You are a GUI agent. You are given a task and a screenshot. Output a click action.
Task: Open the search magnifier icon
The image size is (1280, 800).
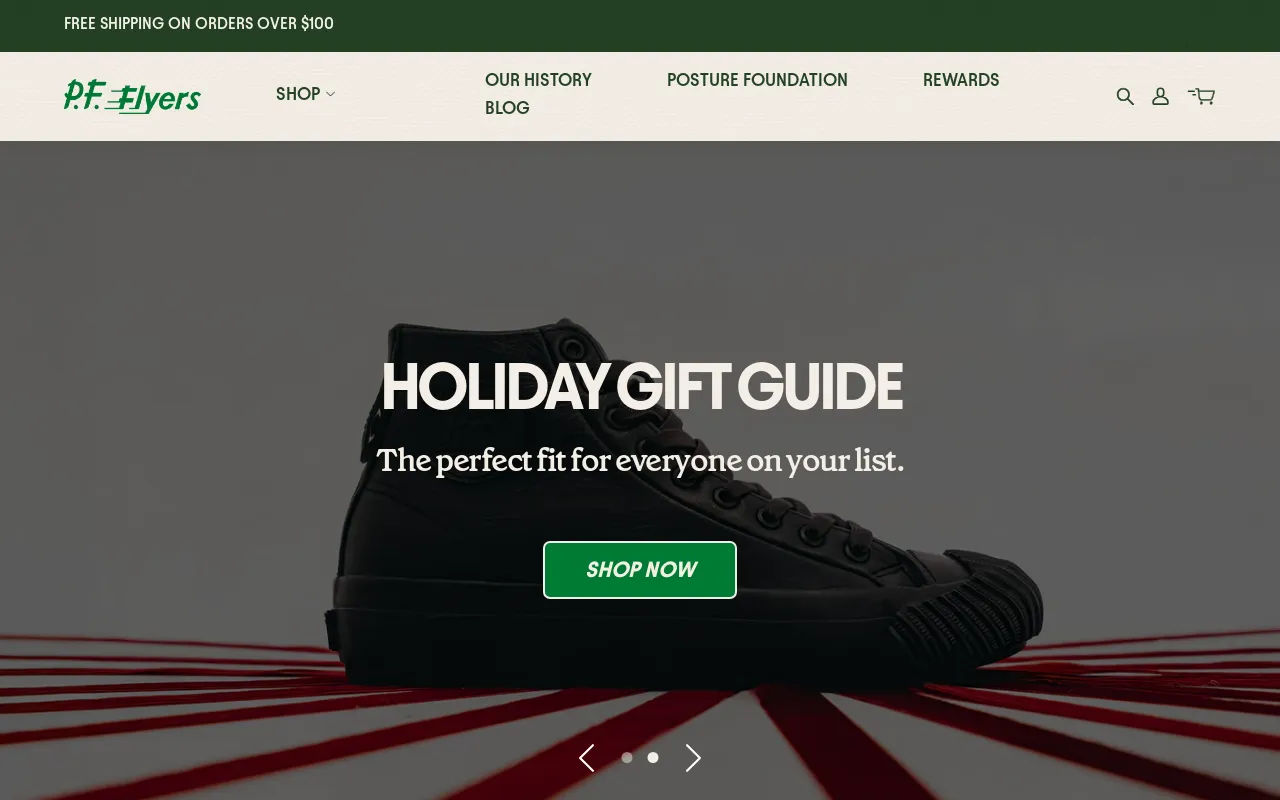tap(1125, 96)
